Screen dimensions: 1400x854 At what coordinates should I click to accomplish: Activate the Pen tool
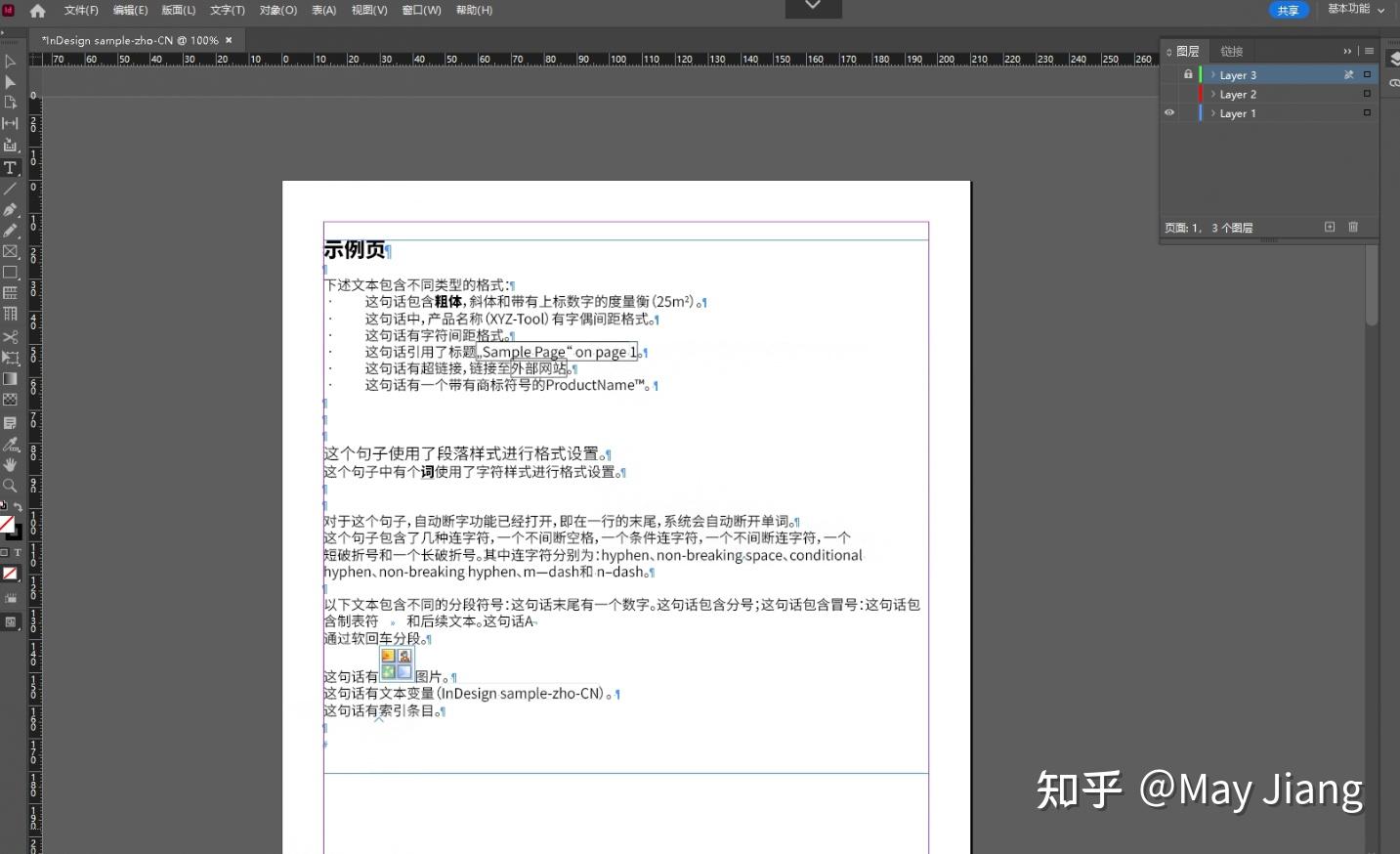[x=11, y=209]
